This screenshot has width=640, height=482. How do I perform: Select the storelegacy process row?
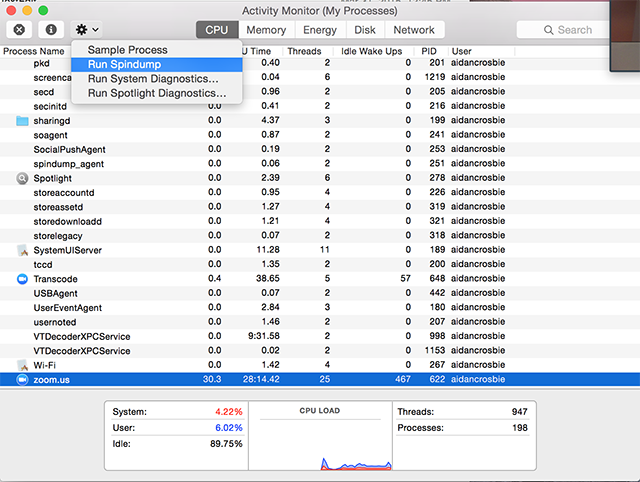click(x=320, y=236)
